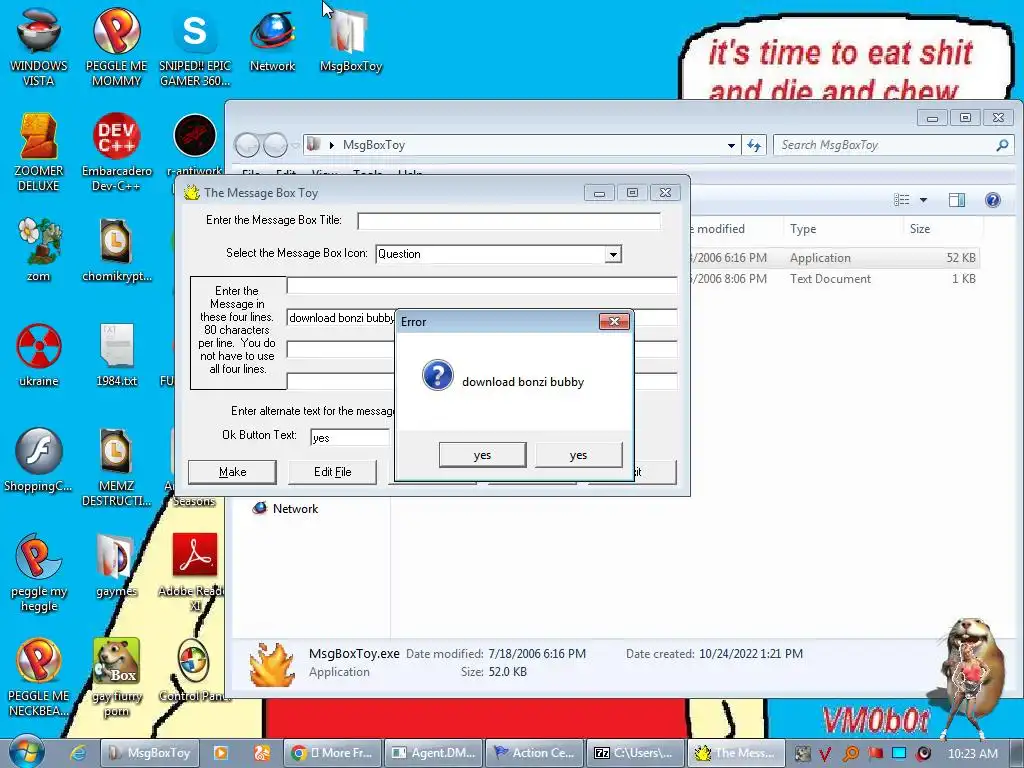Screen dimensions: 1024x768
Task: Open the MsgBoxToy desktop folder
Action: point(351,39)
